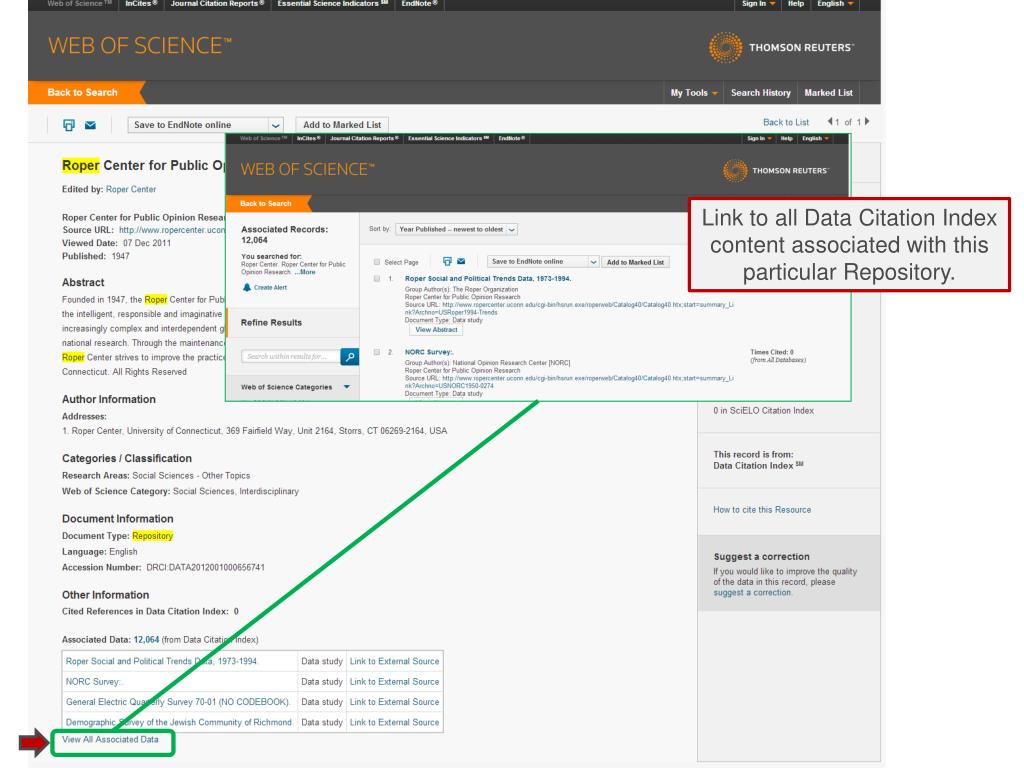Click Link to External Source for Roper Social row

(394, 661)
